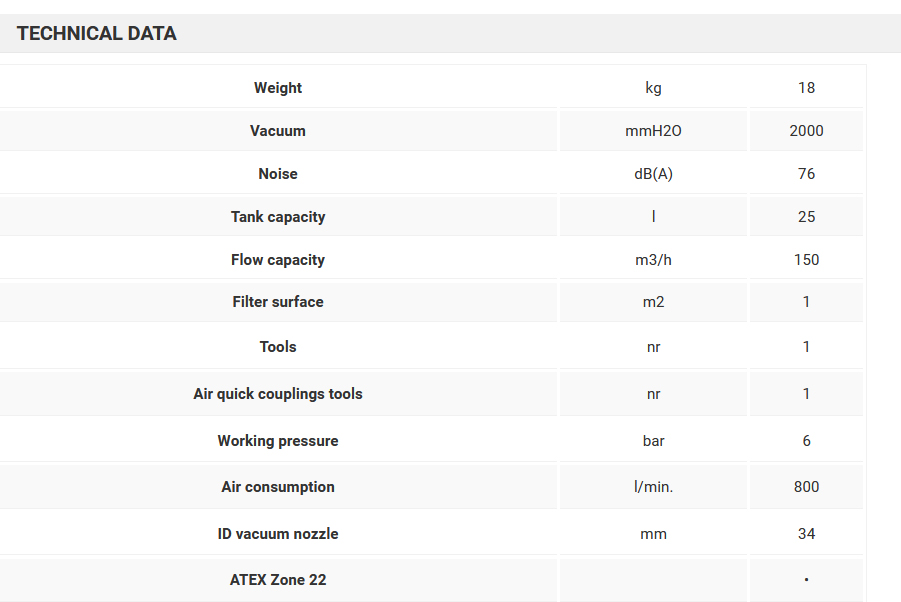
Task: Click the Working pressure label
Action: (278, 441)
